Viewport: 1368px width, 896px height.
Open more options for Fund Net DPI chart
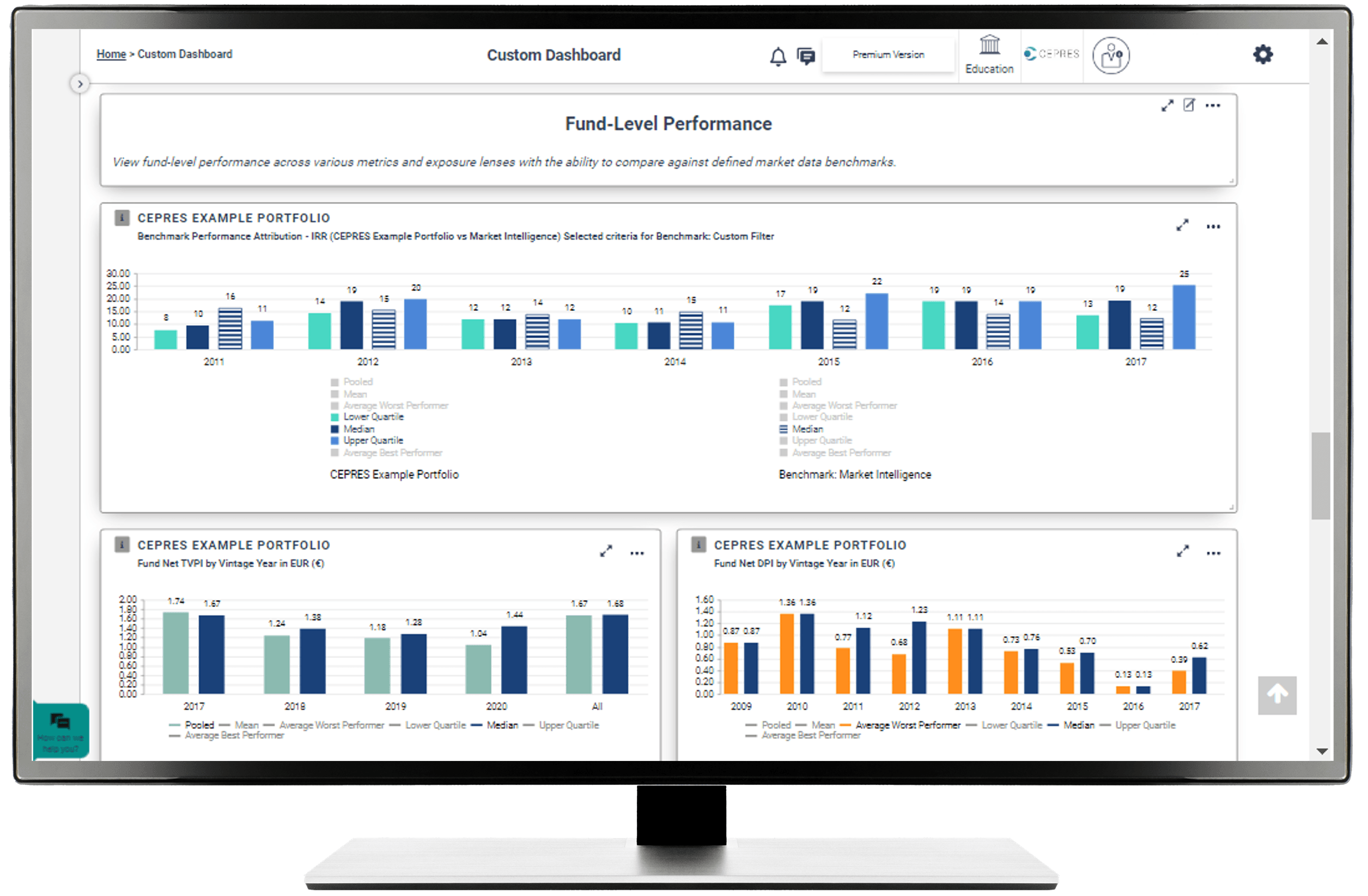pos(1213,553)
